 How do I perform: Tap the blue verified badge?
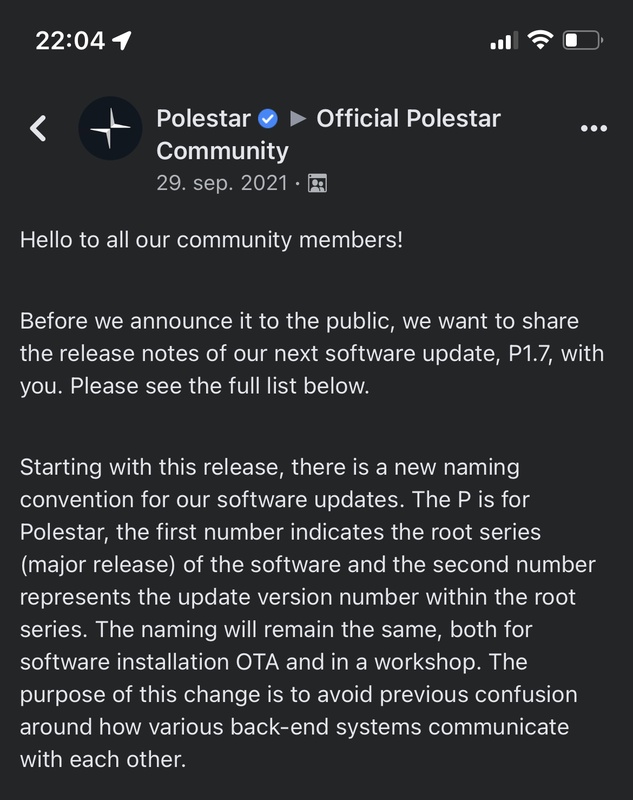(267, 120)
